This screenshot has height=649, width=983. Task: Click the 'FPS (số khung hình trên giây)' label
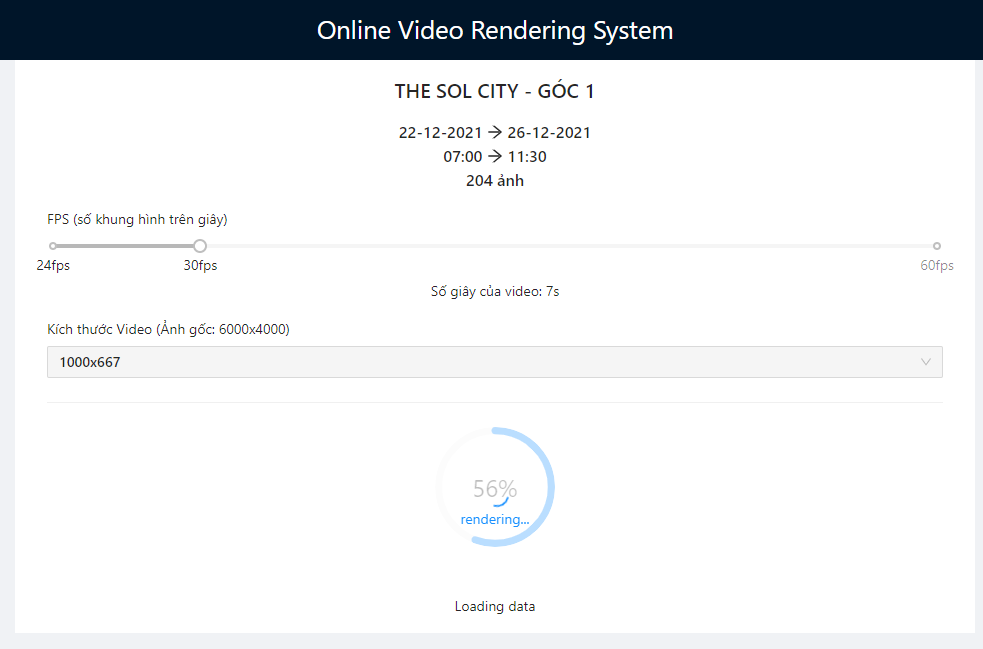point(137,219)
